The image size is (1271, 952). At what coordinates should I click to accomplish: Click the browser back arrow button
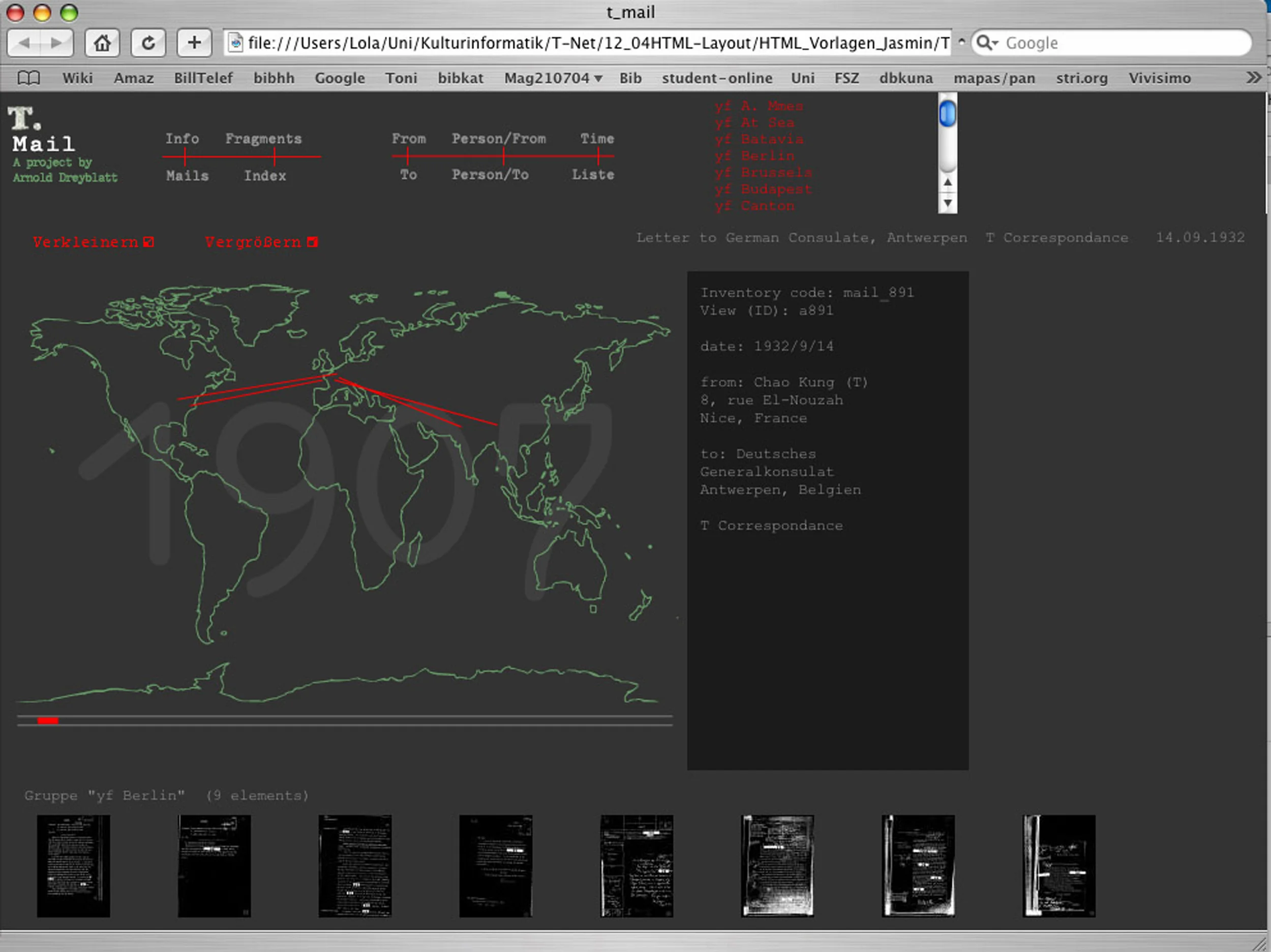24,43
